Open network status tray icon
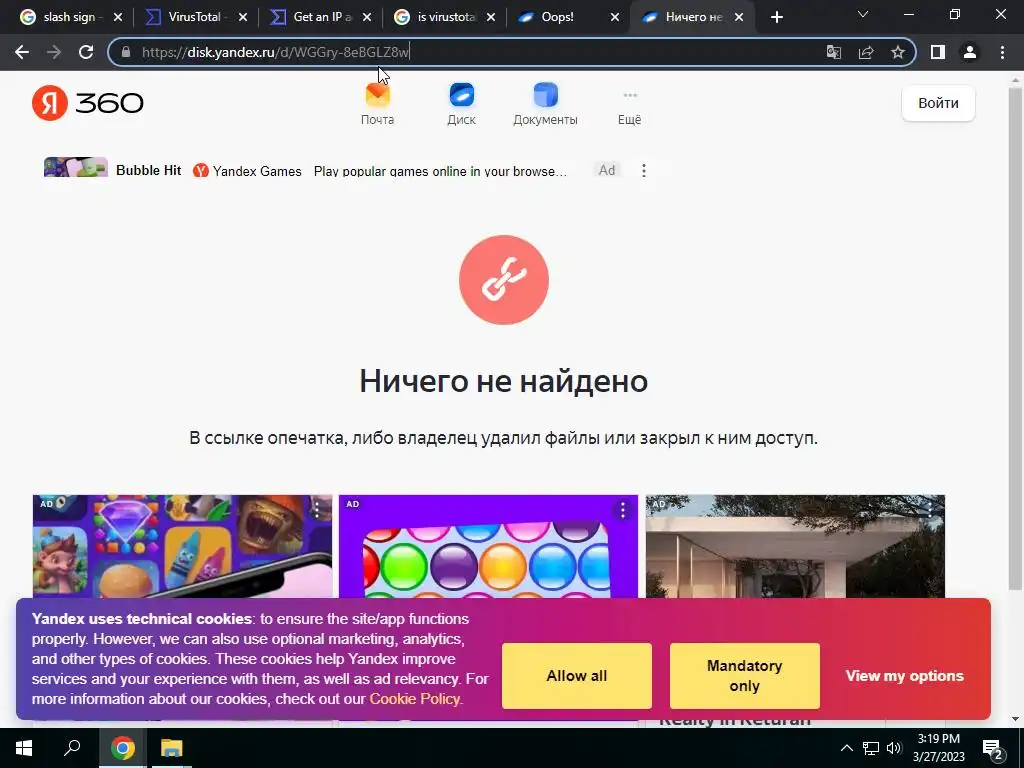1024x768 pixels. click(871, 748)
